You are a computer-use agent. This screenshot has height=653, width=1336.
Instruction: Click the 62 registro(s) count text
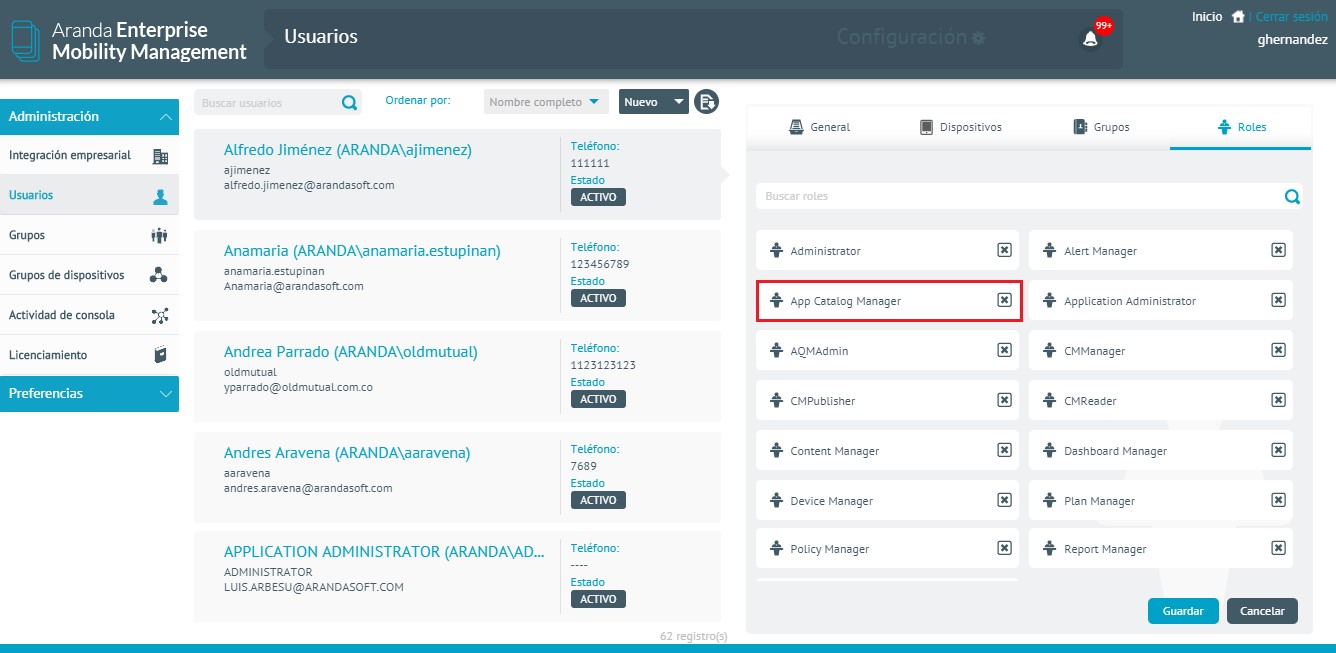(x=694, y=636)
